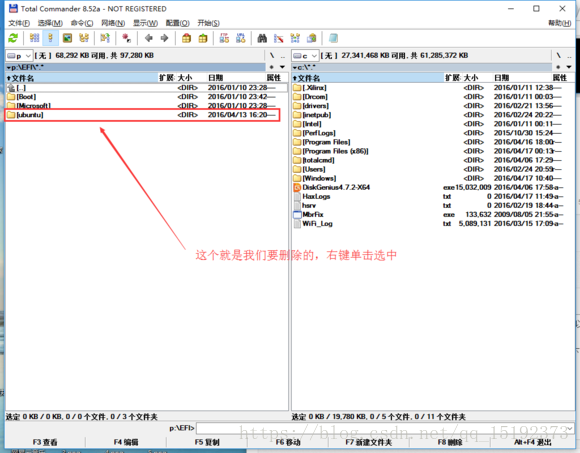
Task: Go to parent with right panel dots button
Action: pos(570,56)
